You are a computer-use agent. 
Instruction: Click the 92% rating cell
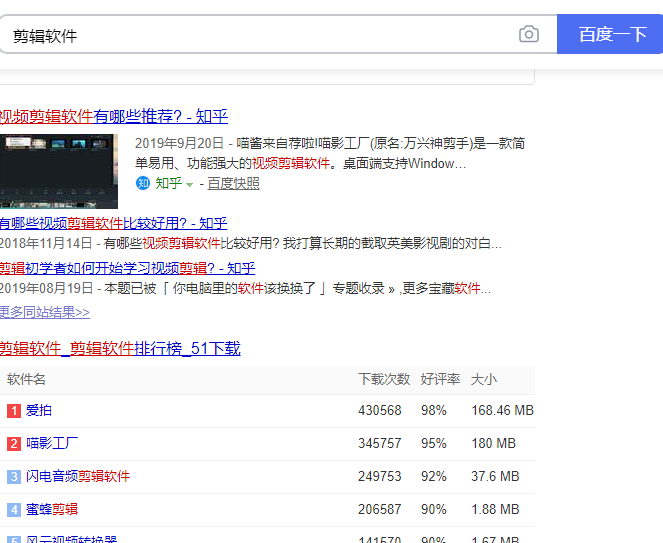tap(434, 476)
